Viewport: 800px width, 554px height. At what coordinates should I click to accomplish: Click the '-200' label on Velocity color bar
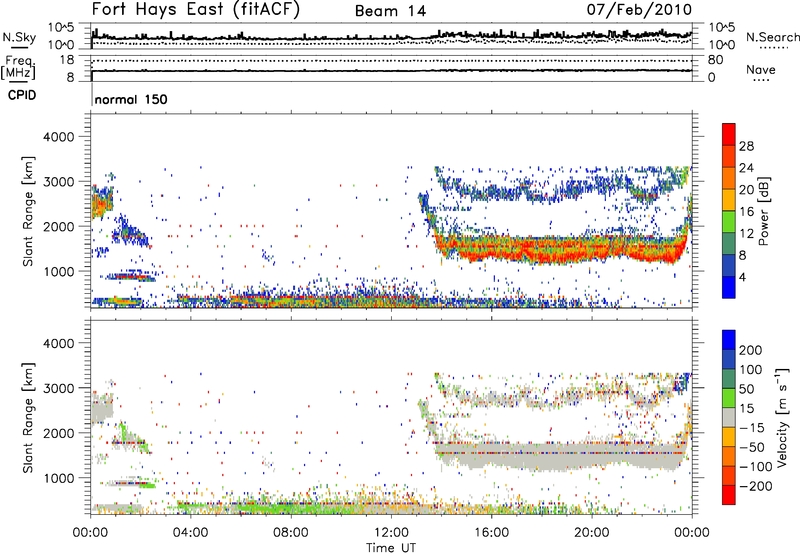tap(756, 486)
